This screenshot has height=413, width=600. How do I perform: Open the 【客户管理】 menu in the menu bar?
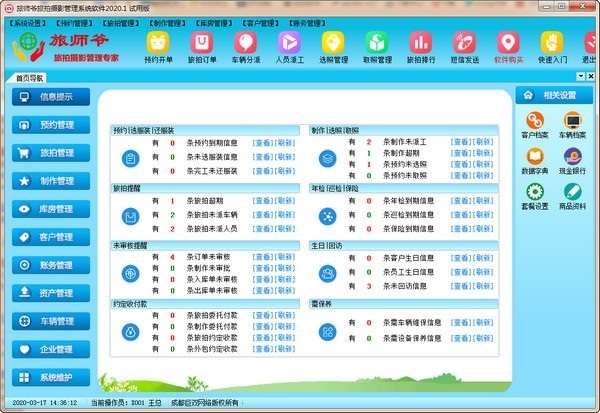point(261,23)
